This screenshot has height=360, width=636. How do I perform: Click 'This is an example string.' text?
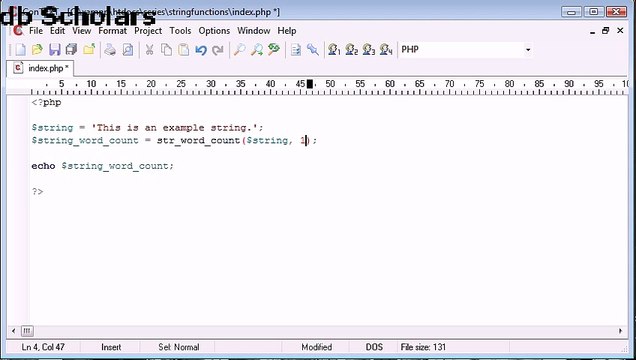pyautogui.click(x=174, y=128)
